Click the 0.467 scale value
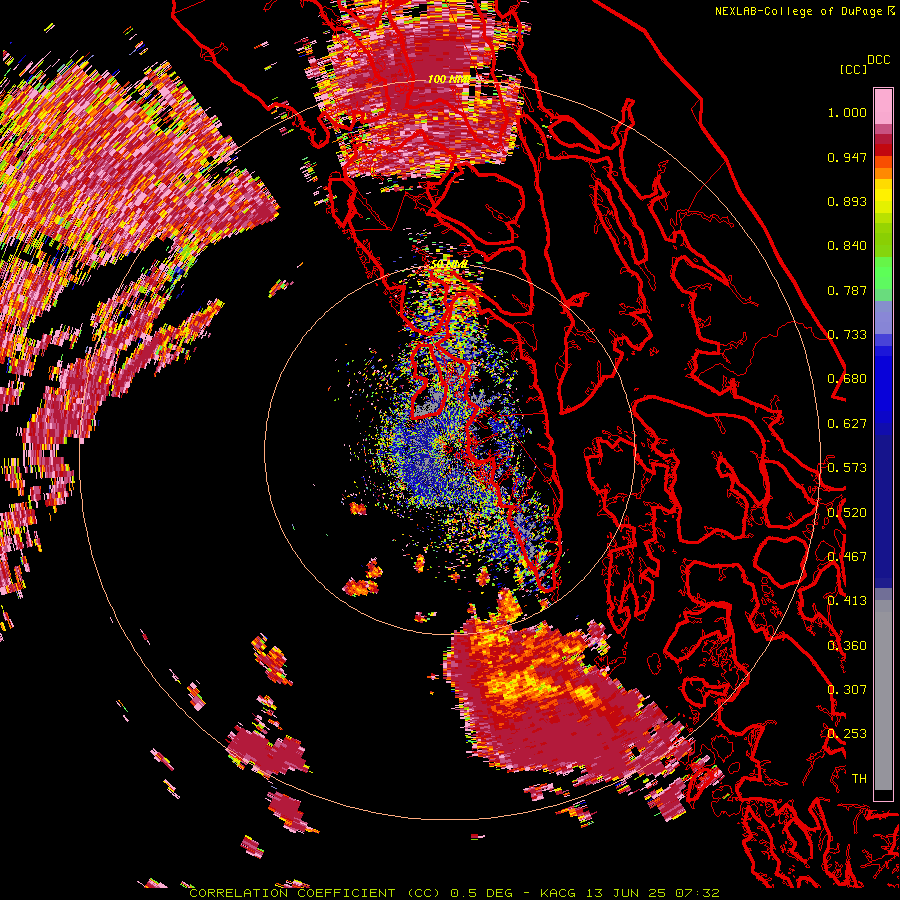The height and width of the screenshot is (900, 900). coord(847,557)
